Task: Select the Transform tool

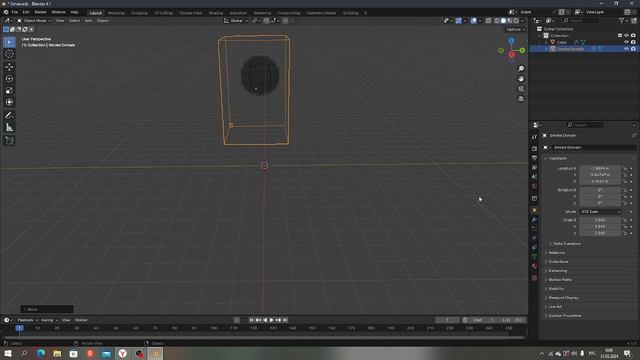Action: click(x=9, y=102)
